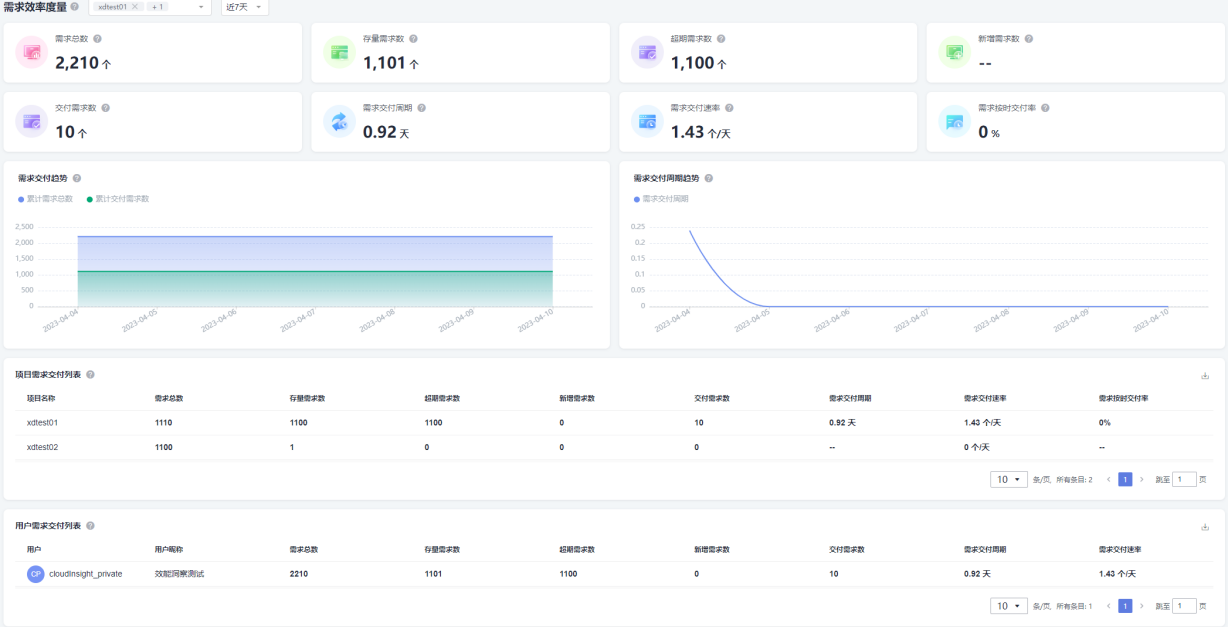Click help icon next to 超期需求数
The width and height of the screenshot is (1228, 627).
point(721,39)
